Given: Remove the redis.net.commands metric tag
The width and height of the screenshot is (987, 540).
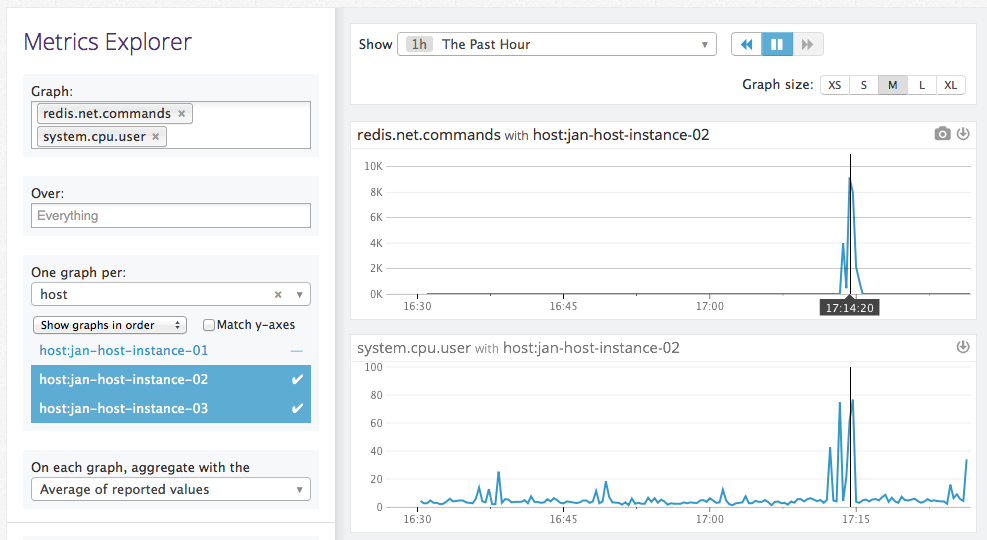Looking at the screenshot, I should (181, 114).
